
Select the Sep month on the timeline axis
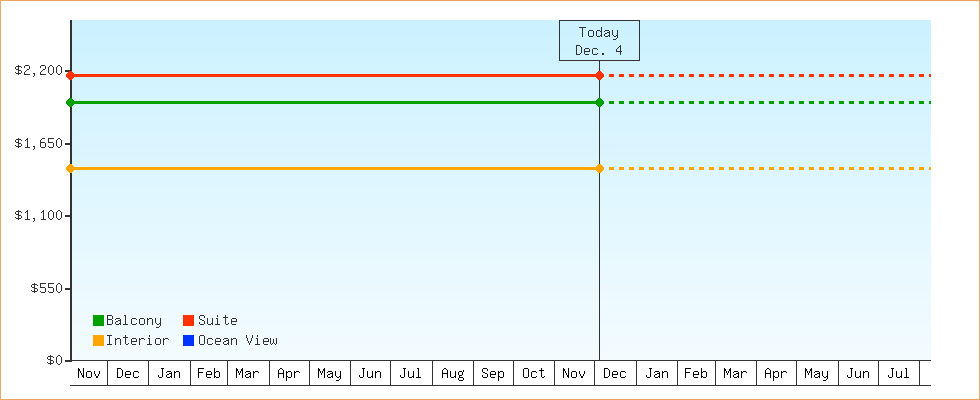coord(493,374)
